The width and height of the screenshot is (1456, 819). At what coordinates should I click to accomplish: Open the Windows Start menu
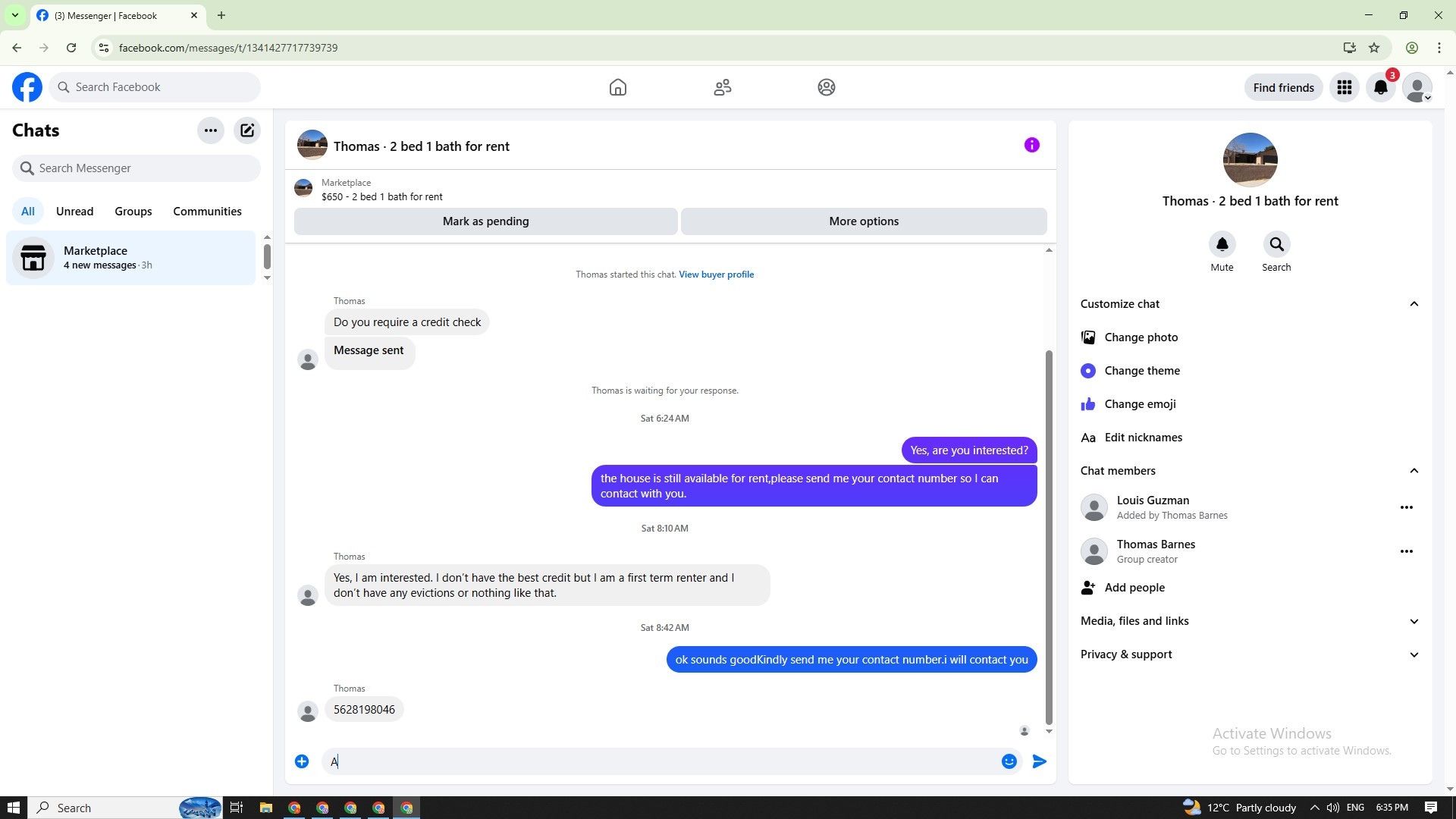click(13, 808)
